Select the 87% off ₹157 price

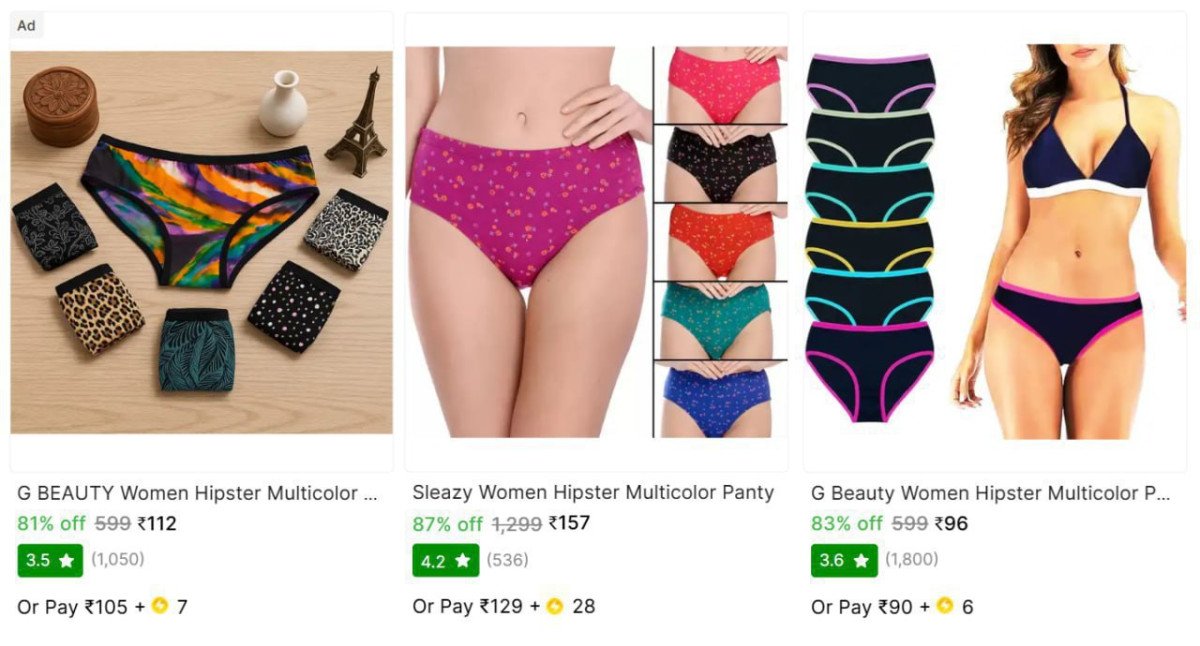[502, 523]
